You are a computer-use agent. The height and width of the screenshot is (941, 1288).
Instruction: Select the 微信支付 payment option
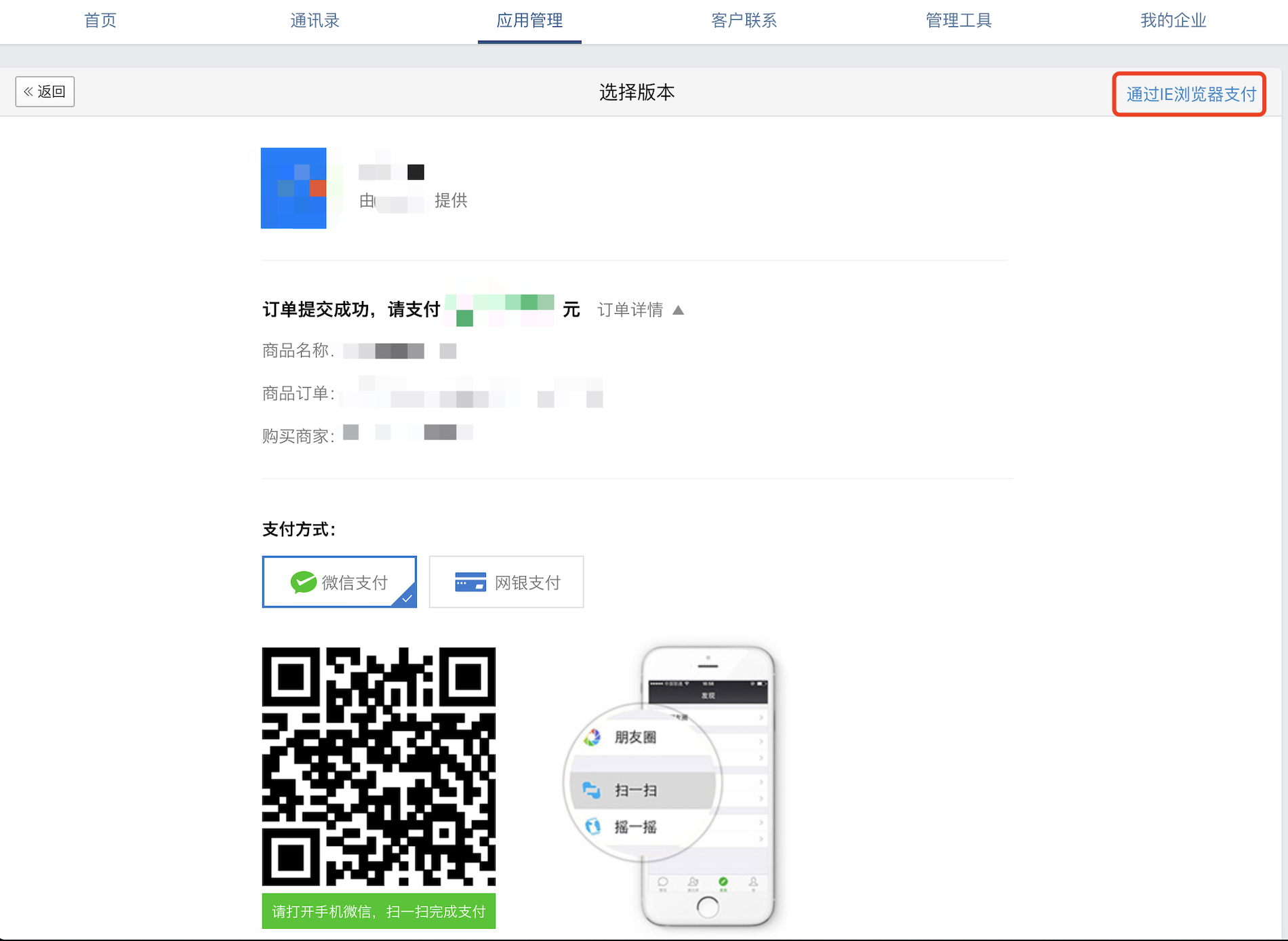pos(339,582)
